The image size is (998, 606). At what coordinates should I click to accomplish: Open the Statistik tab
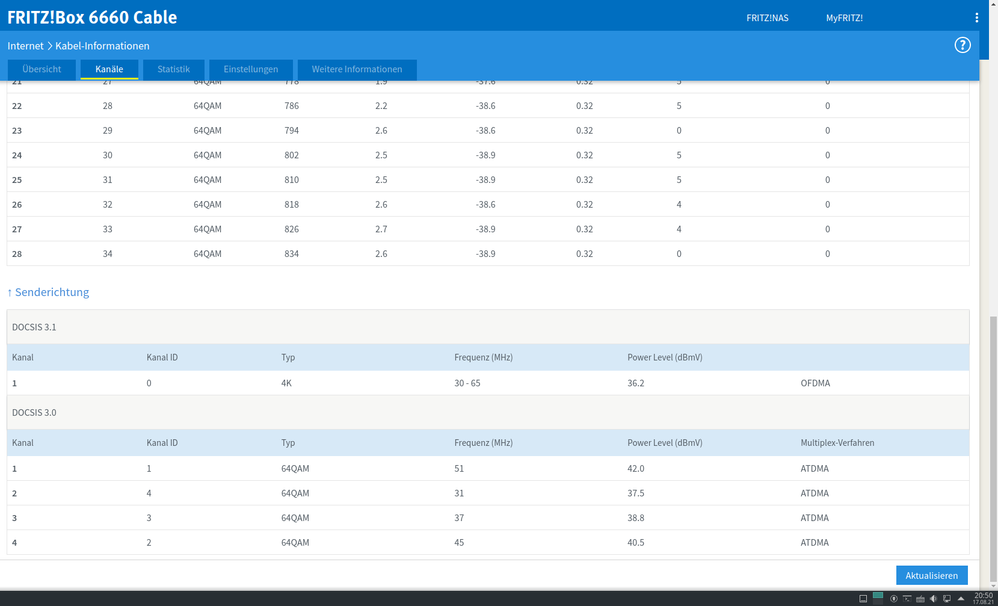tap(173, 69)
